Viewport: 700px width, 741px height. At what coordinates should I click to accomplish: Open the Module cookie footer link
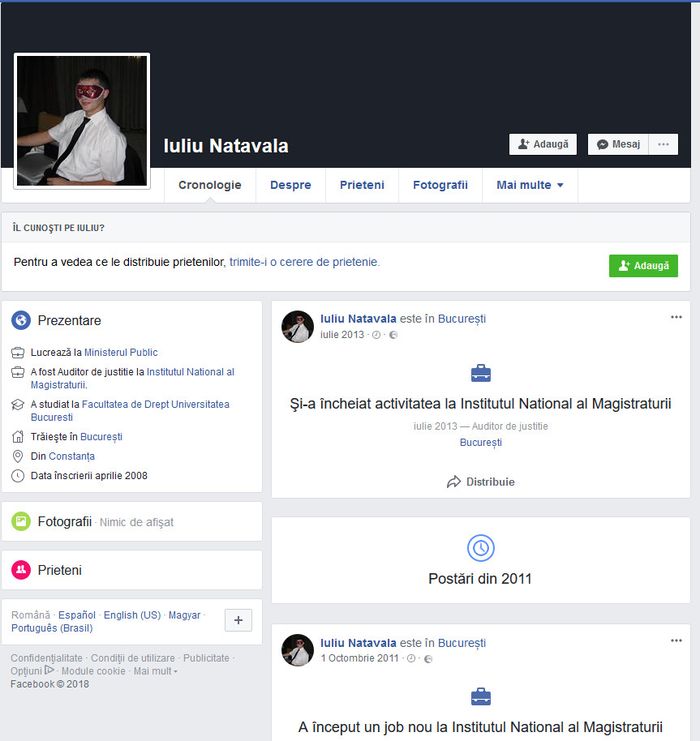pos(94,671)
